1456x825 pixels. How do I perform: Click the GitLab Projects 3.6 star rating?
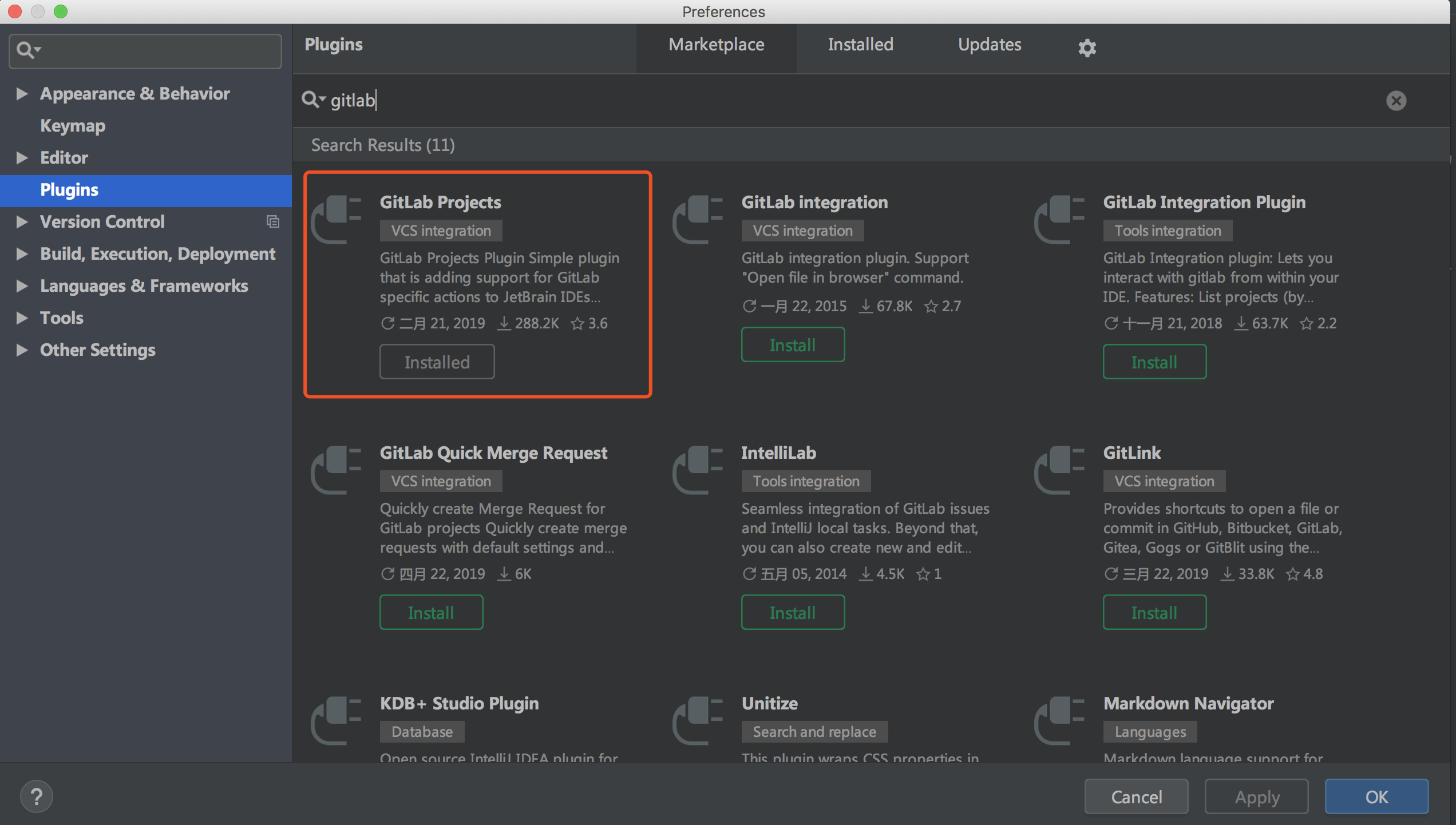pos(589,323)
